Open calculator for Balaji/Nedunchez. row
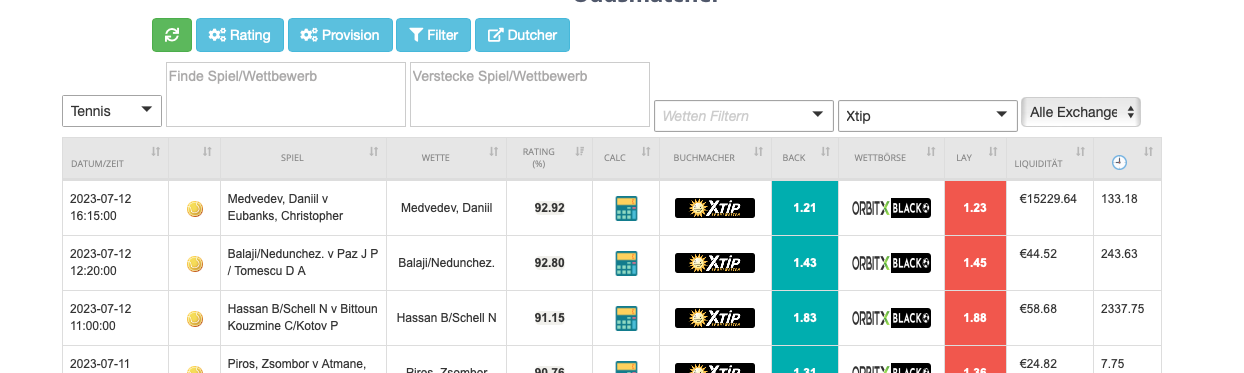Image resolution: width=1244 pixels, height=373 pixels. click(x=626, y=263)
